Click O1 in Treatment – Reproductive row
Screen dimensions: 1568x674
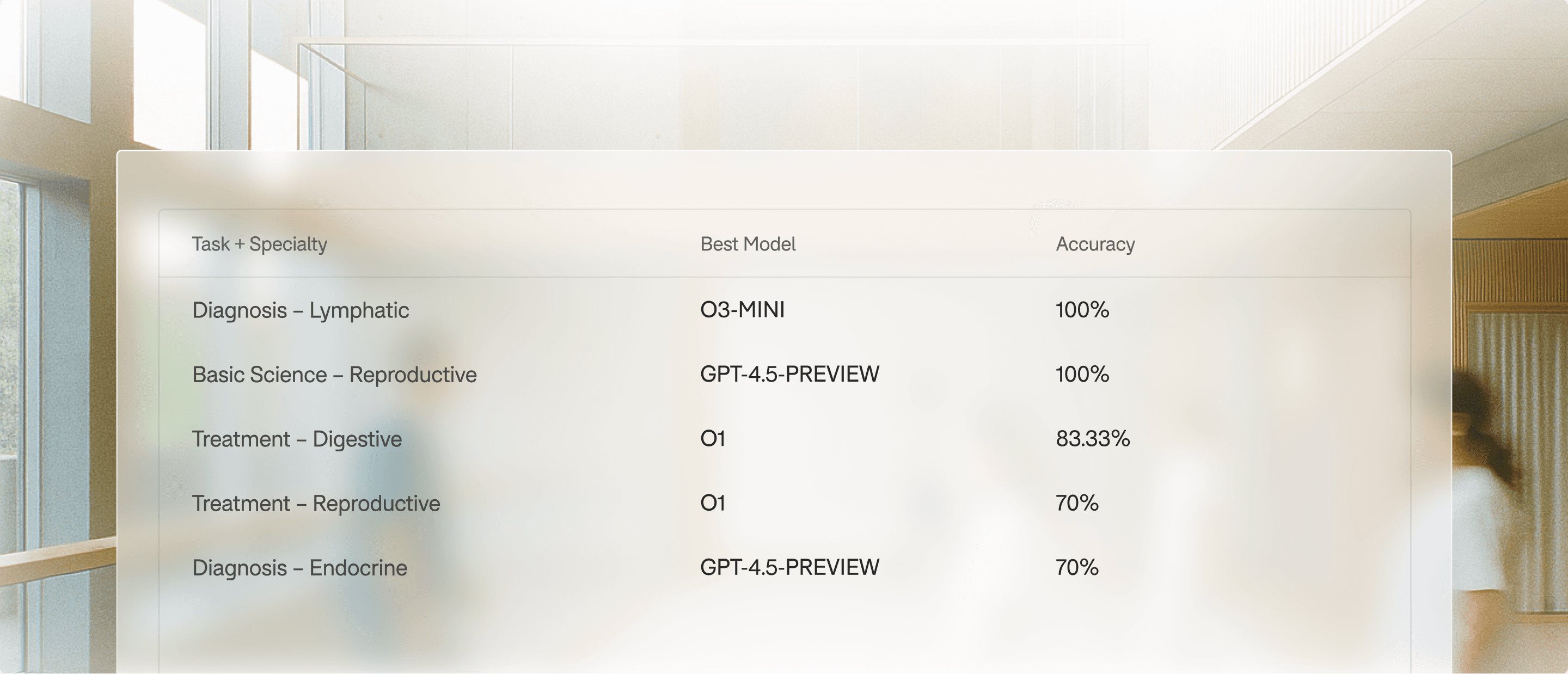coord(712,503)
